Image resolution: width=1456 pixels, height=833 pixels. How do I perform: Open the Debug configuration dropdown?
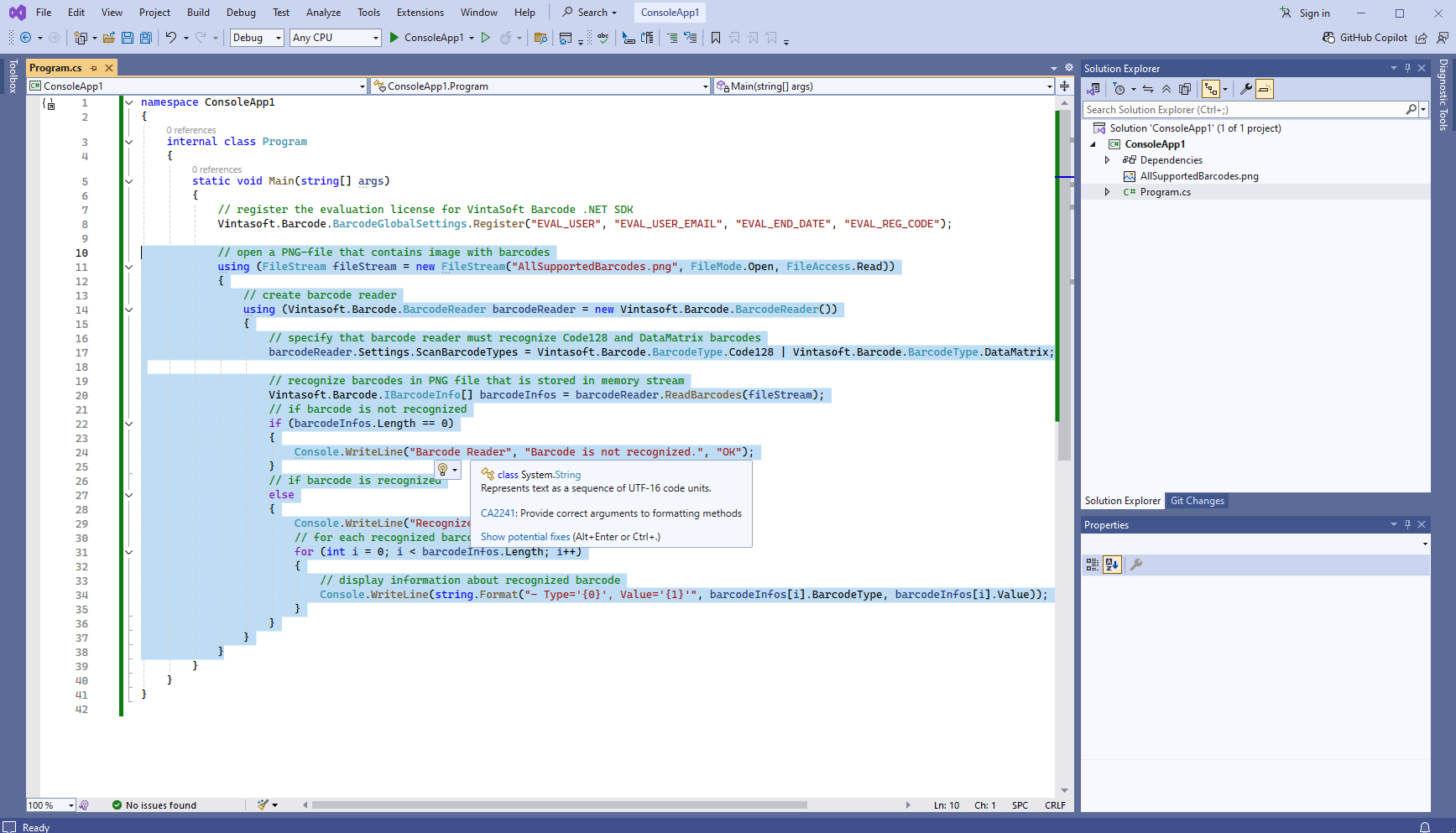[x=257, y=38]
